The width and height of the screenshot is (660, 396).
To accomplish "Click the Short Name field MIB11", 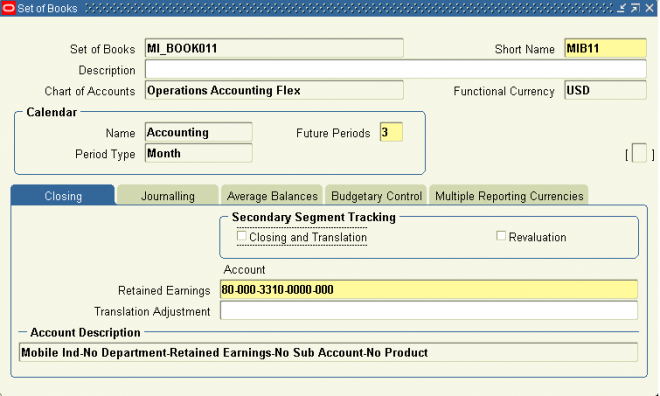I will 605,48.
